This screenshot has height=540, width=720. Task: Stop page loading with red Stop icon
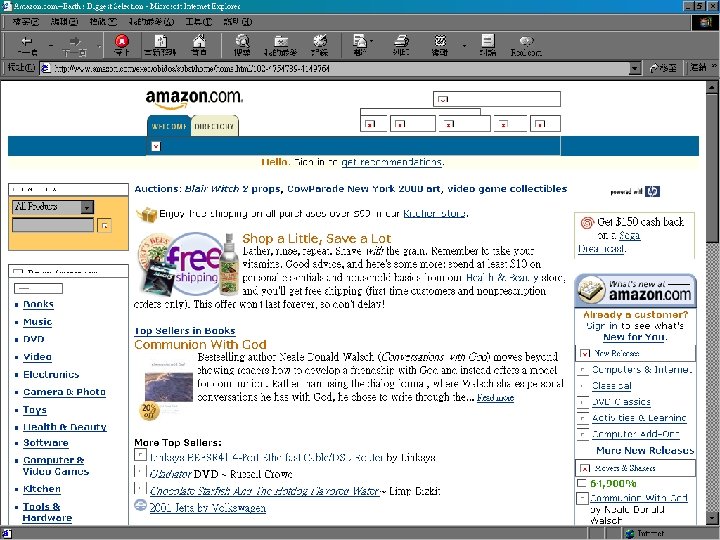pos(122,45)
